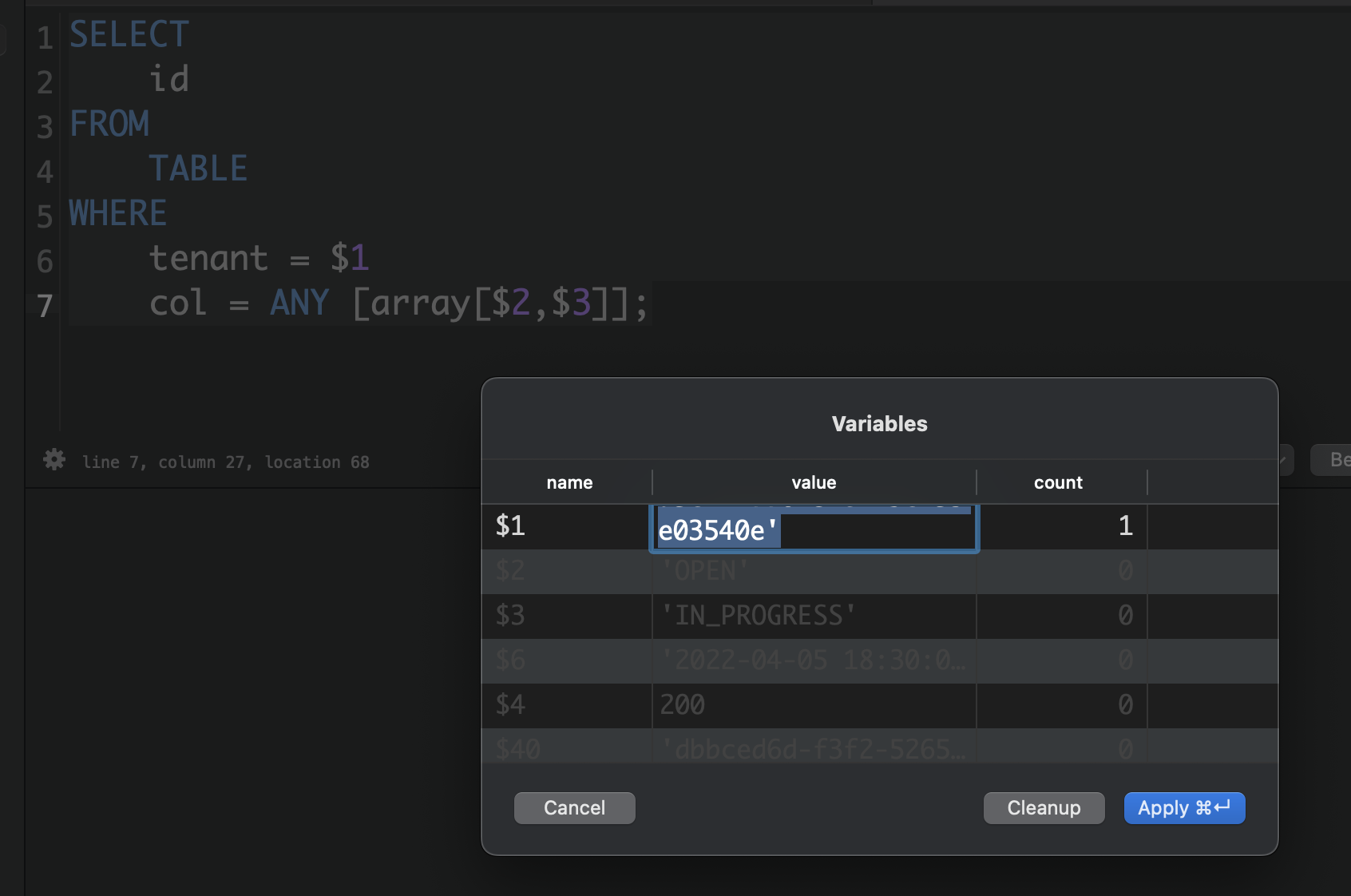Select the $2 variable name cell
This screenshot has width=1351, height=896.
click(567, 571)
